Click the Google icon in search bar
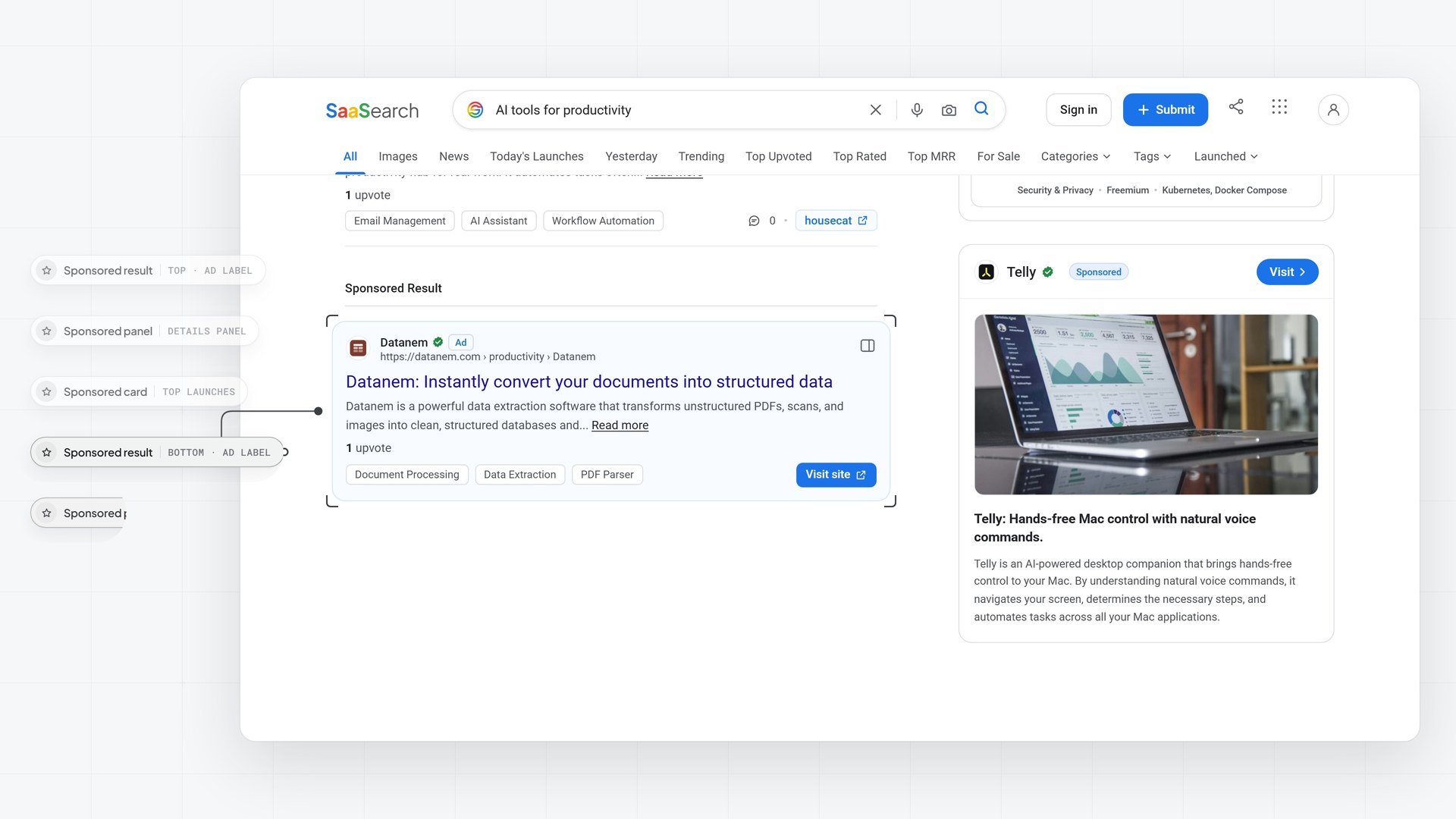Viewport: 1456px width, 819px height. [x=475, y=110]
